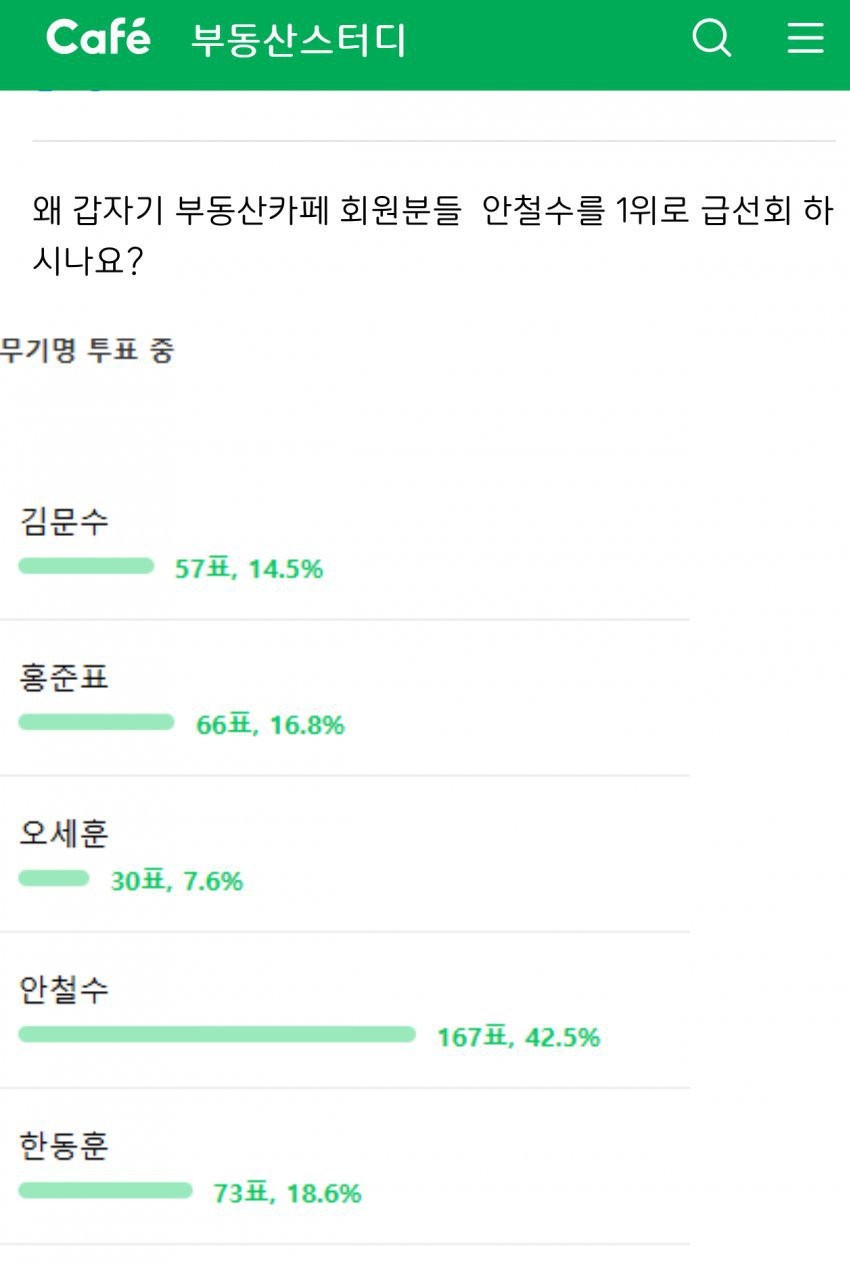850x1264 pixels.
Task: Click the 안철수 vote progress bar
Action: pyautogui.click(x=217, y=1035)
